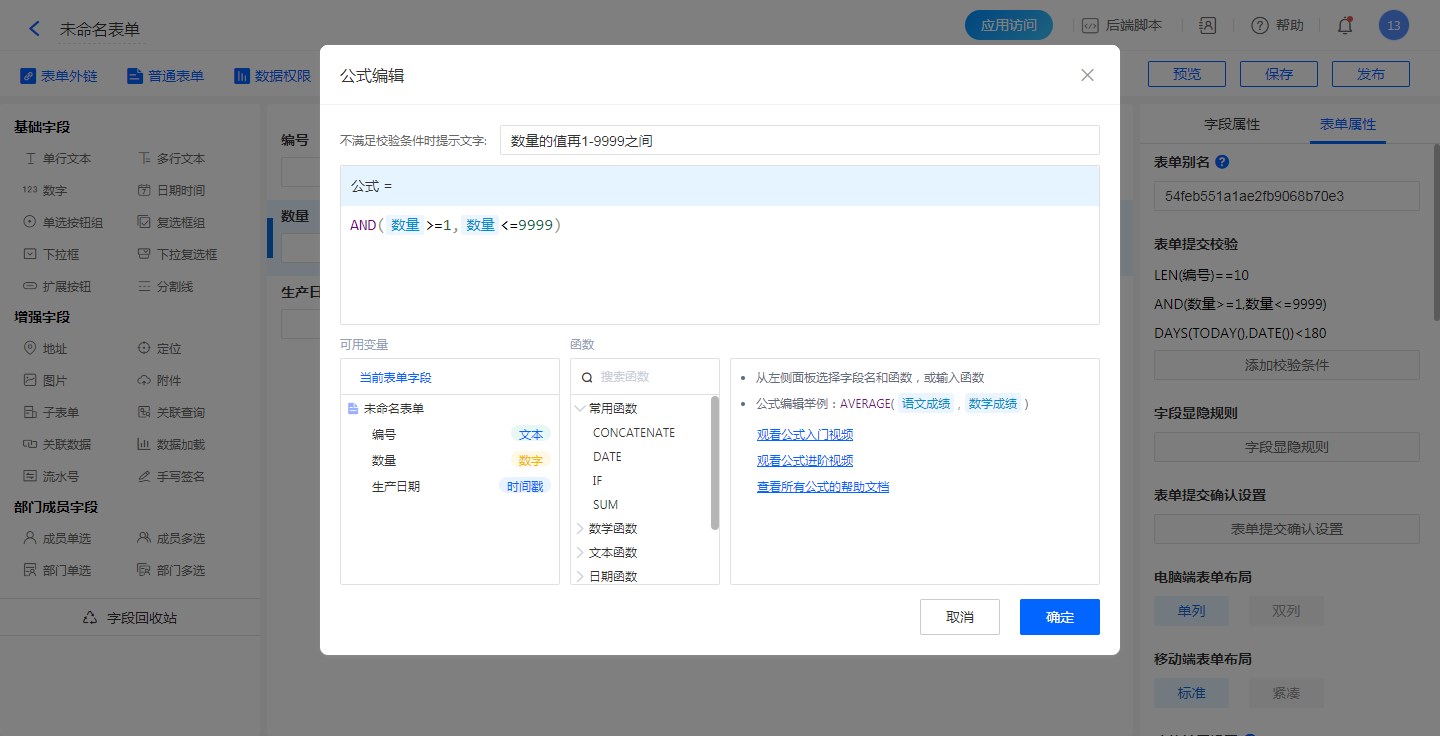
Task: Switch to the 字段属性 tab
Action: point(1232,125)
